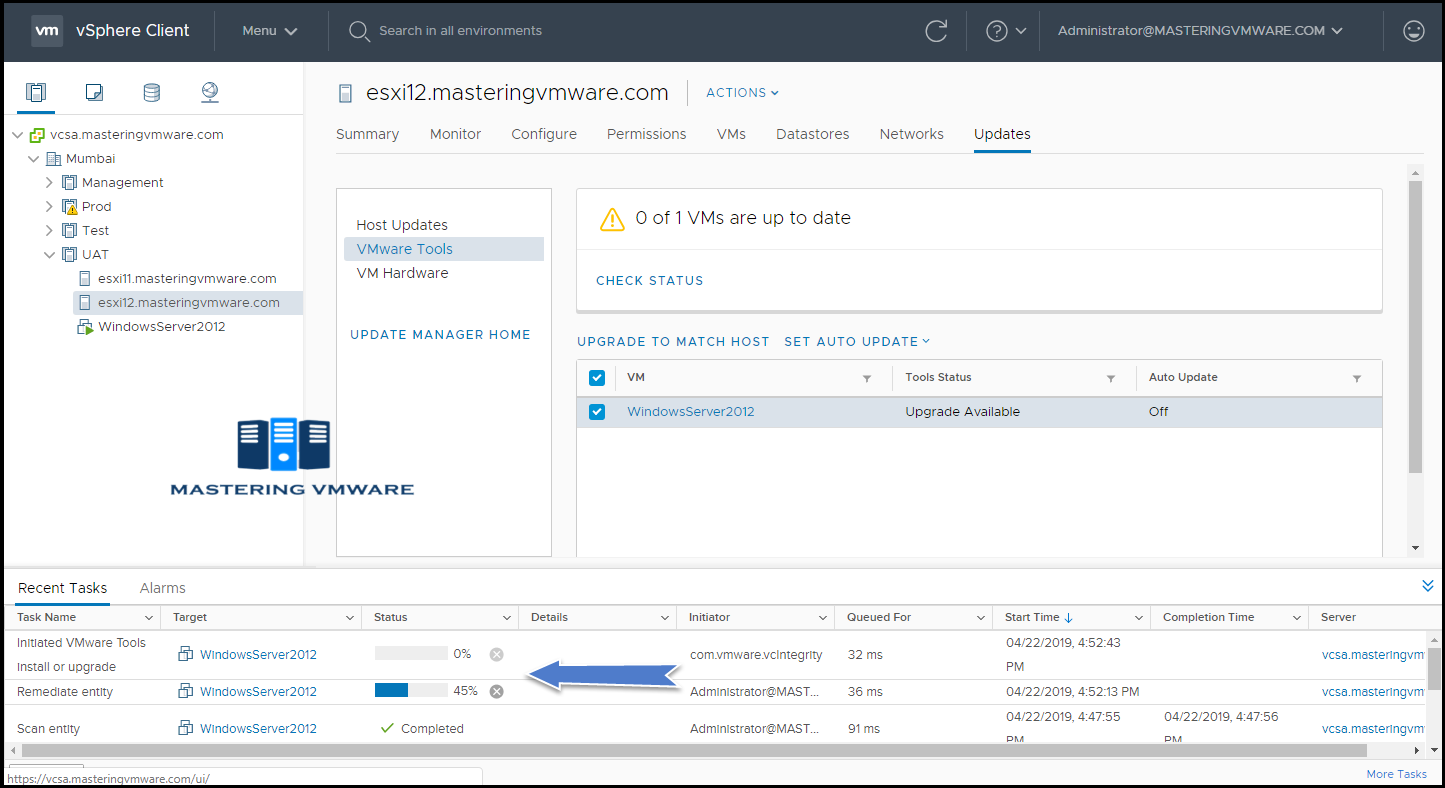
Task: Filter the VM column
Action: point(867,379)
